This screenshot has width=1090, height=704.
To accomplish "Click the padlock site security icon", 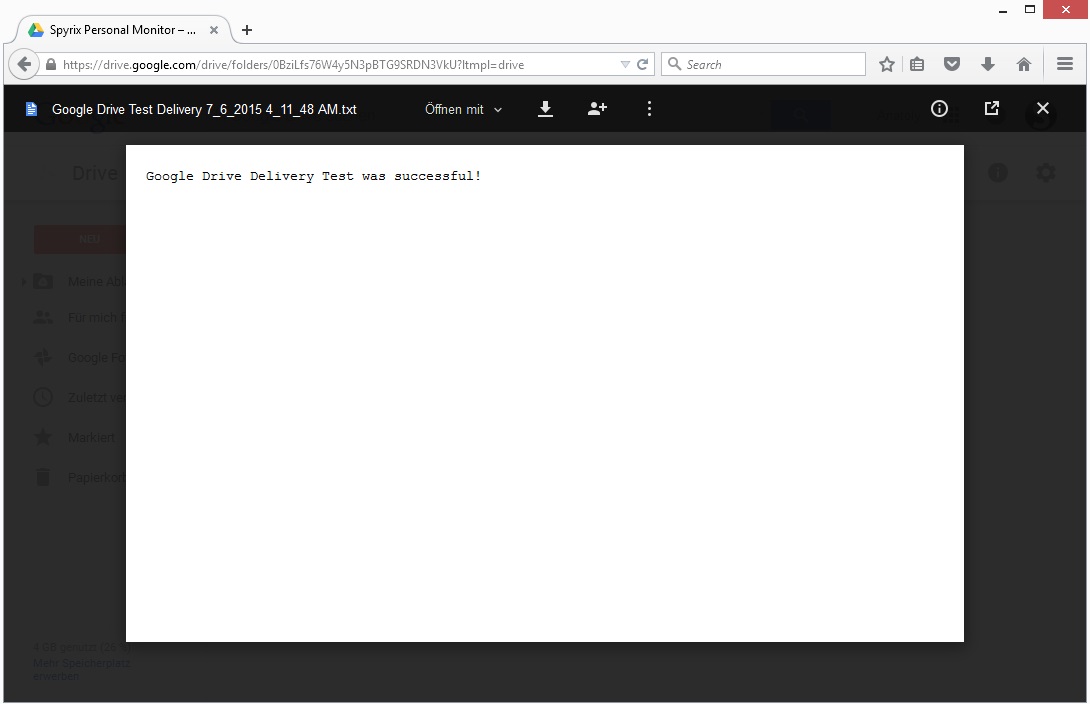I will [x=51, y=65].
